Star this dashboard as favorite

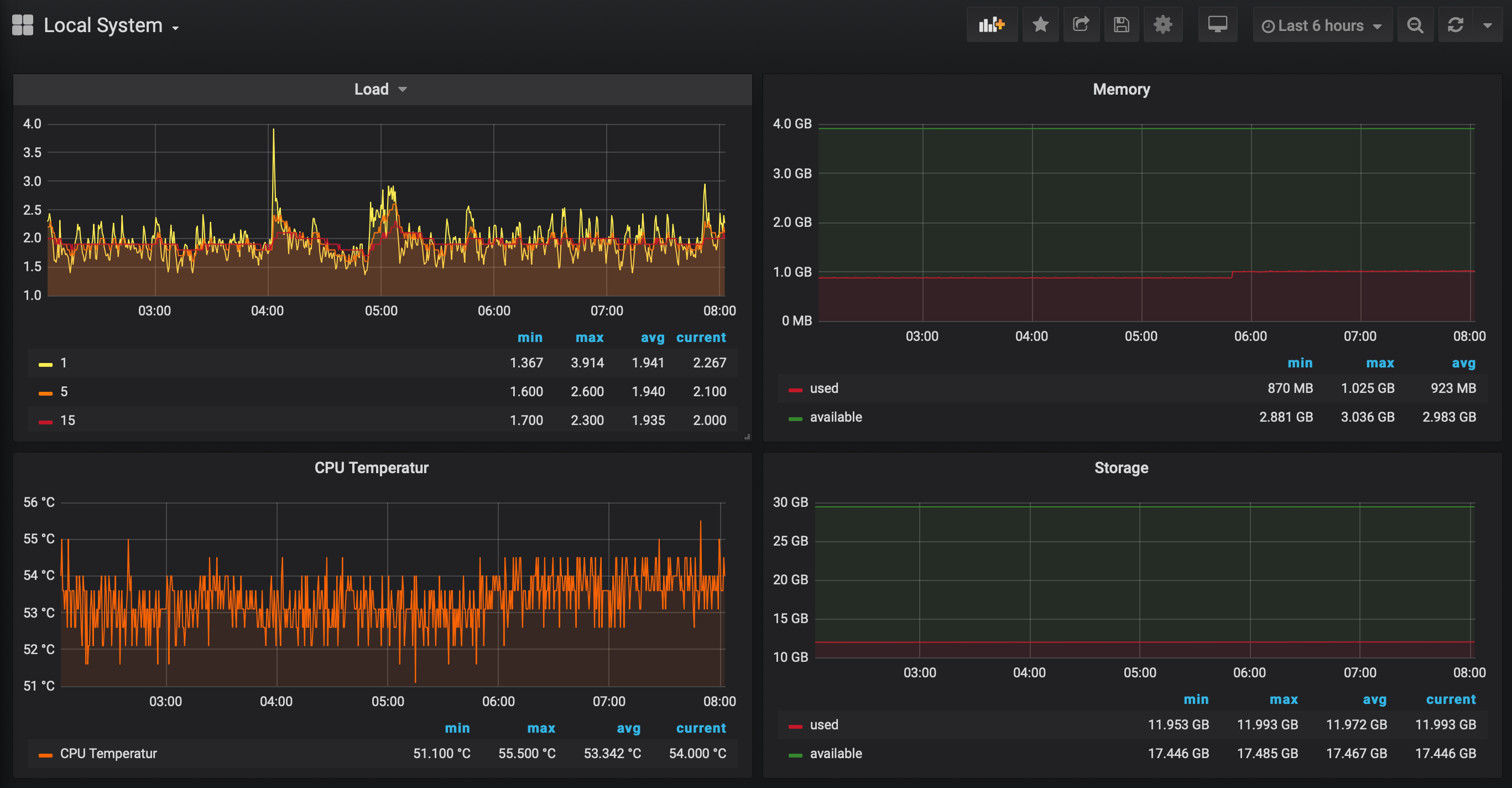pyautogui.click(x=1040, y=25)
